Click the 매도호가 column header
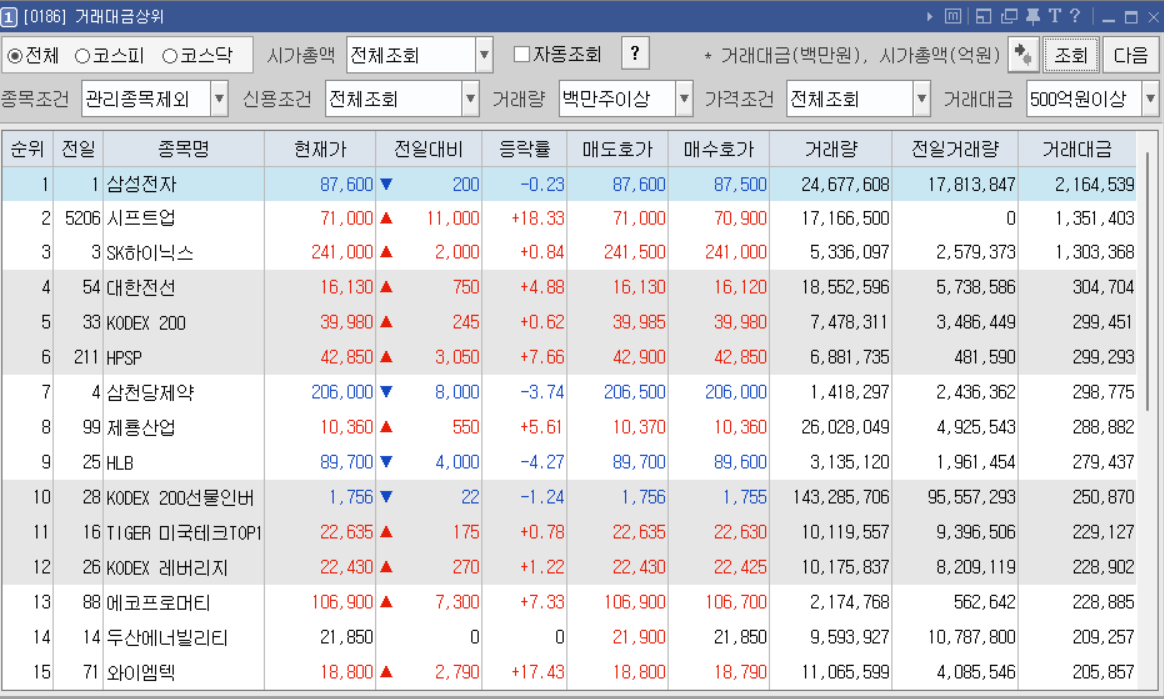Image resolution: width=1164 pixels, height=699 pixels. [x=617, y=149]
